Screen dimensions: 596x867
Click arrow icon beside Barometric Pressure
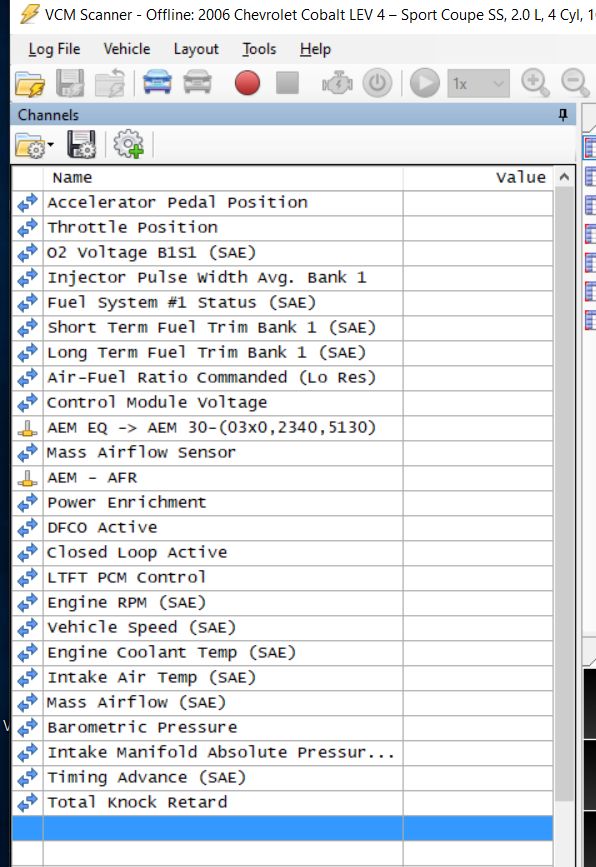[x=28, y=727]
